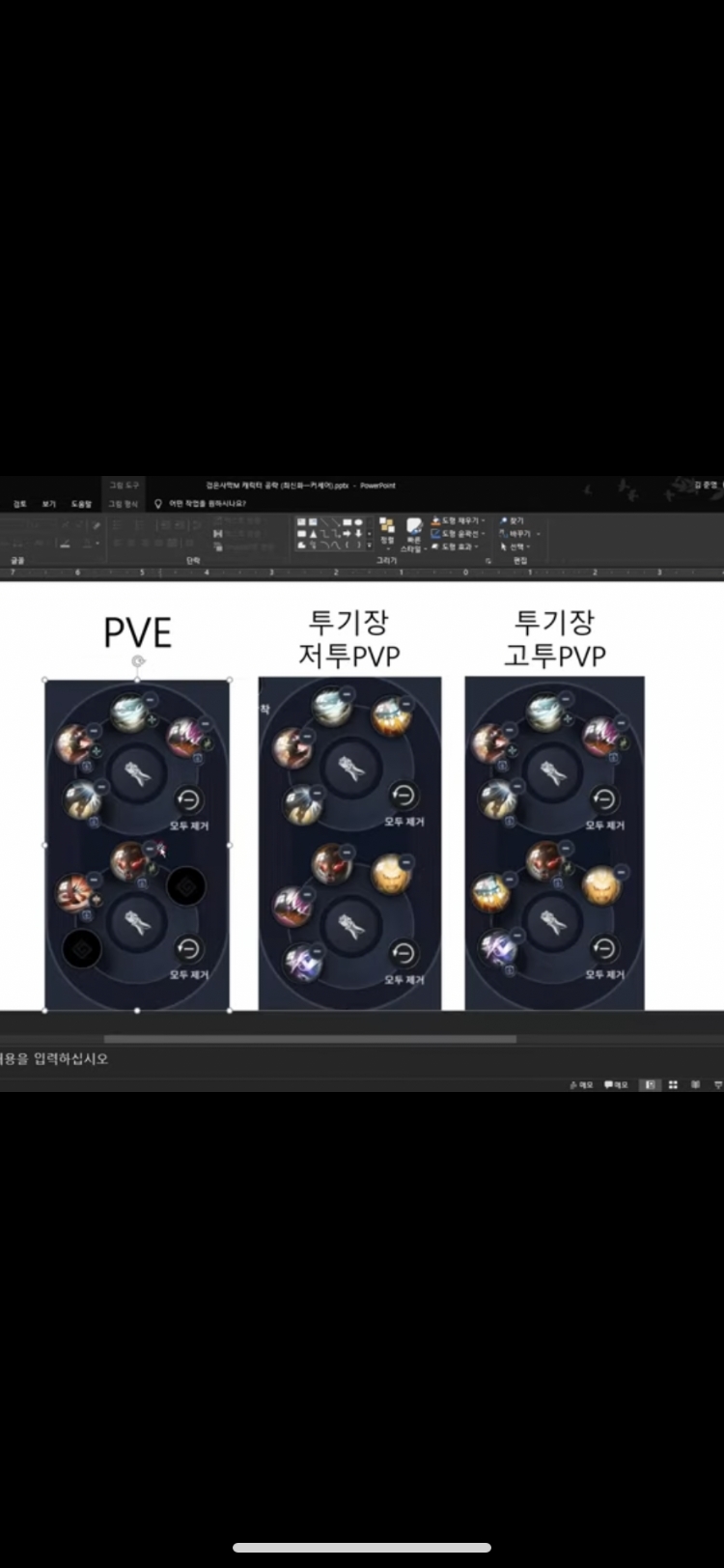The width and height of the screenshot is (724, 1568).
Task: Expand the shapes gallery more arrow
Action: point(370,546)
